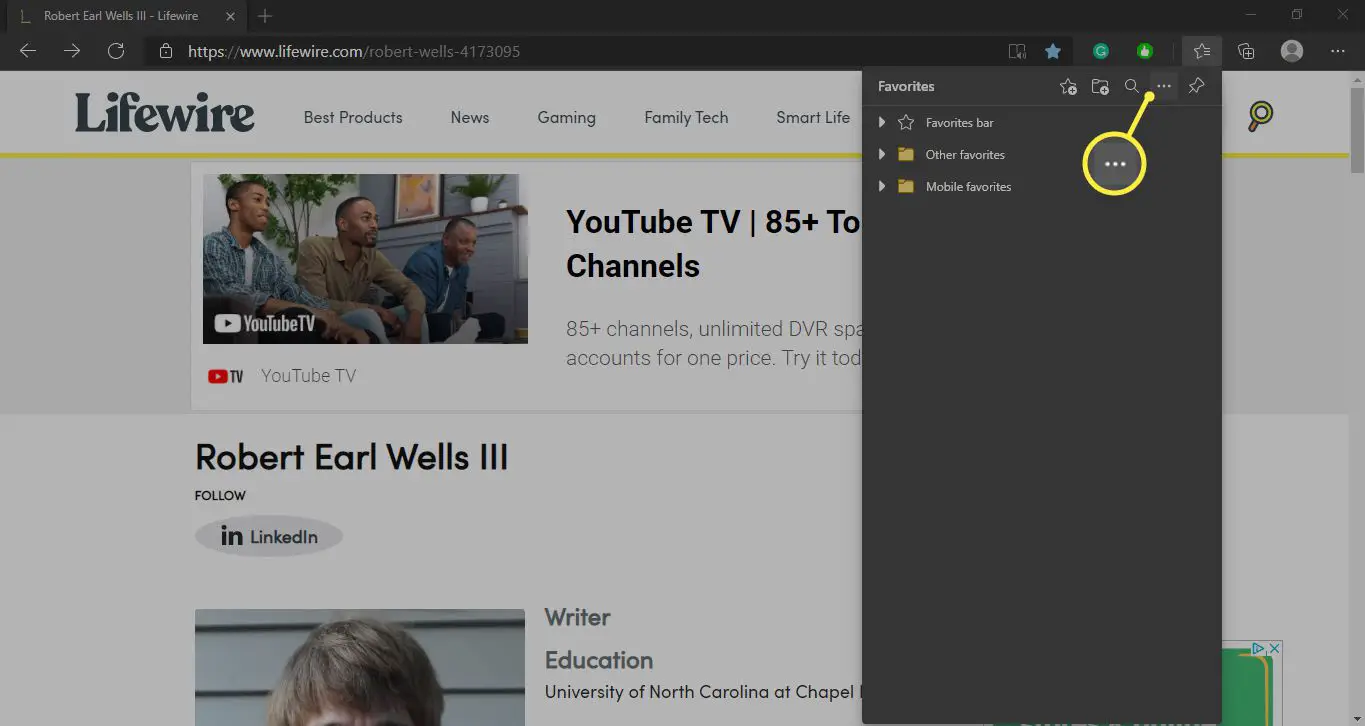
Task: Open a new browser tab
Action: pyautogui.click(x=265, y=16)
